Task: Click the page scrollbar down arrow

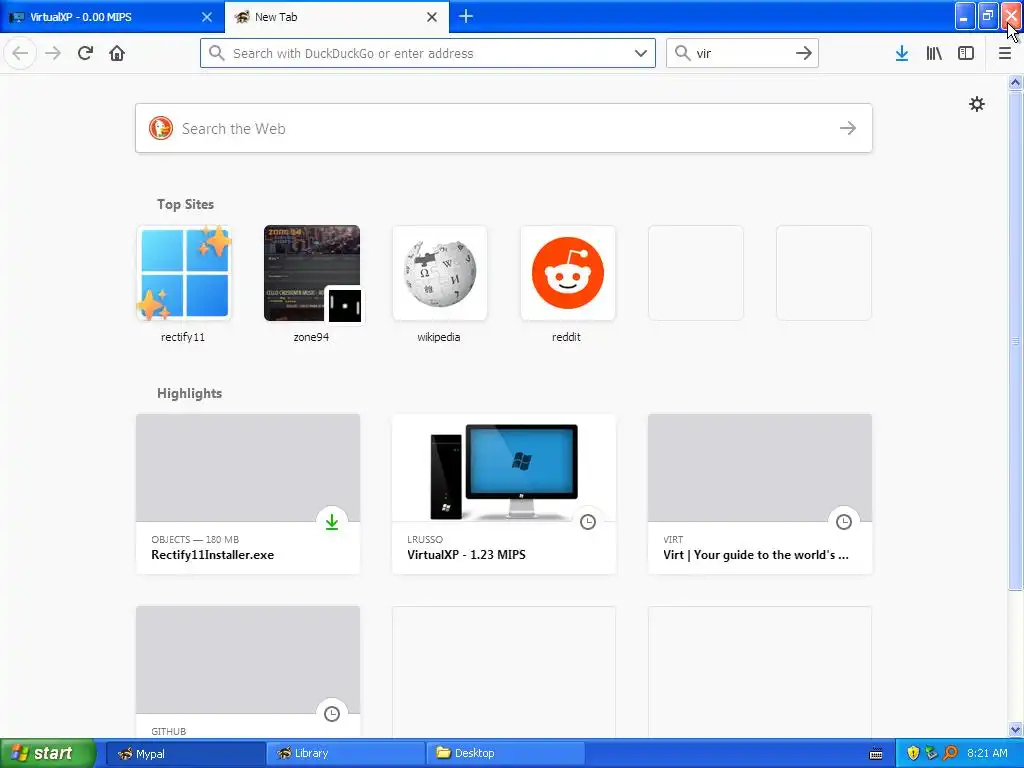Action: (x=1015, y=730)
